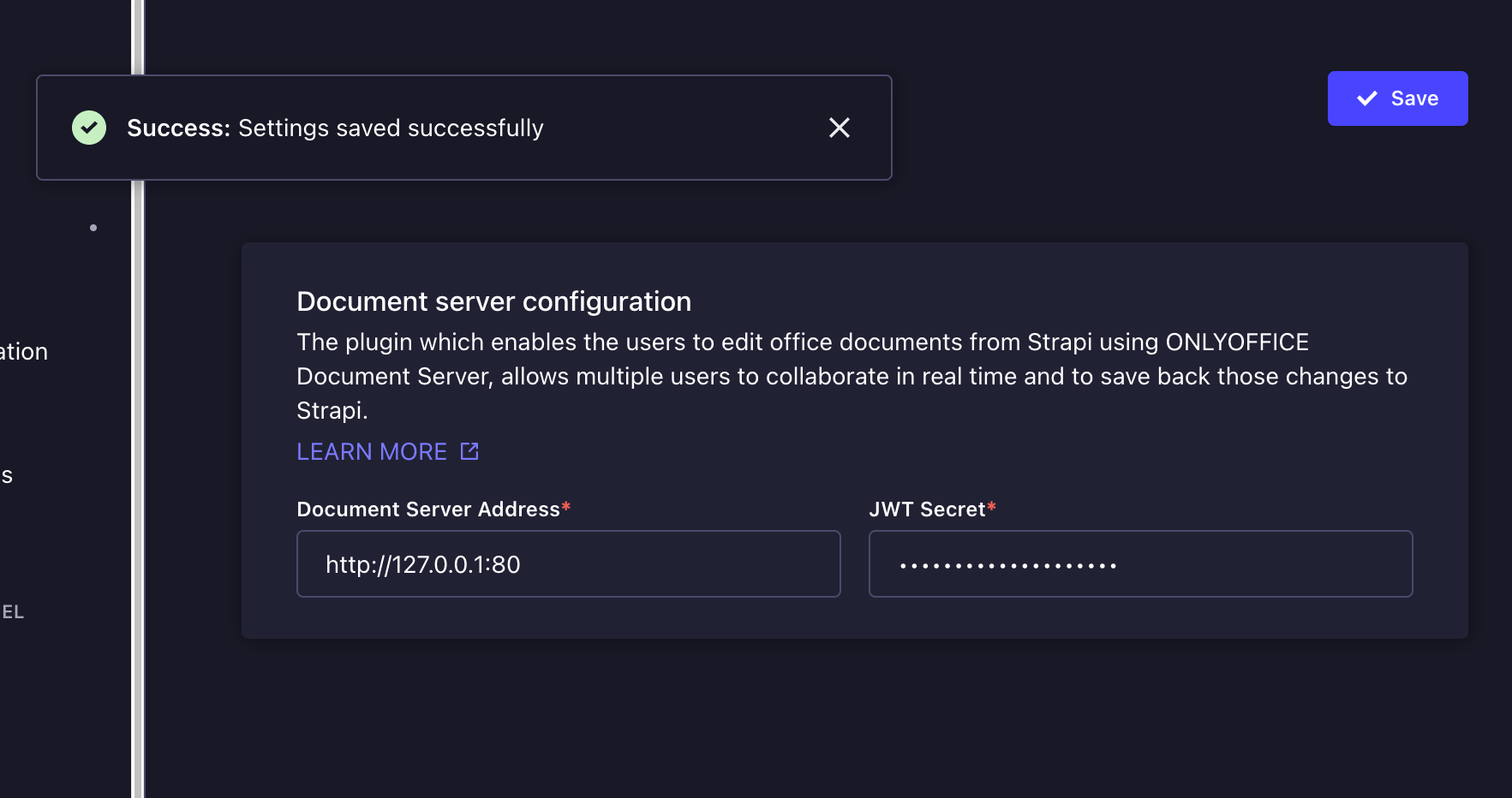Click the 'Settings saved successfully' message text
The height and width of the screenshot is (798, 1512).
coord(391,128)
